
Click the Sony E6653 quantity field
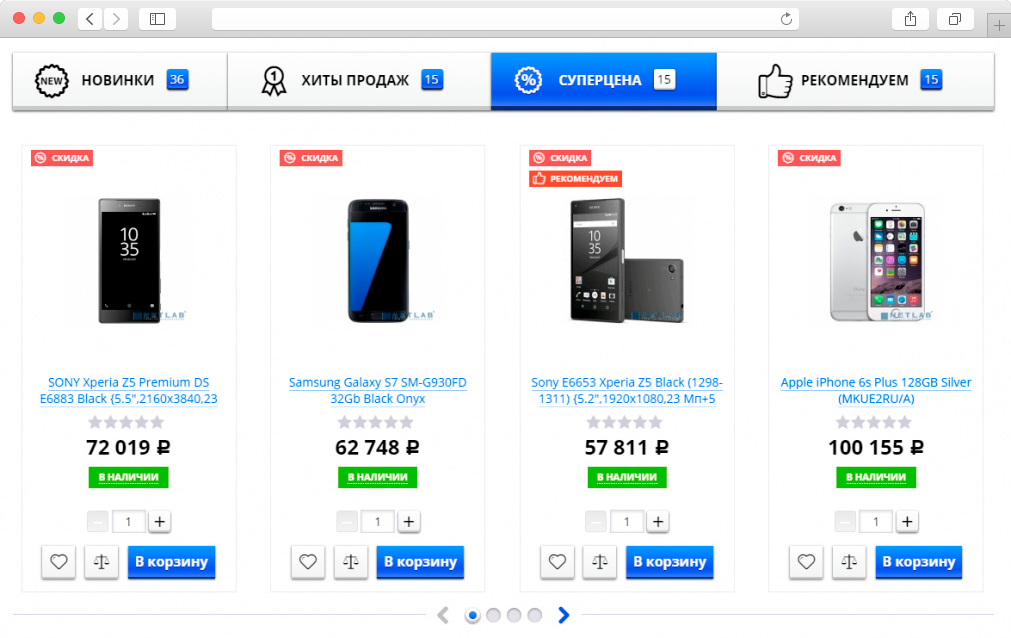click(627, 521)
